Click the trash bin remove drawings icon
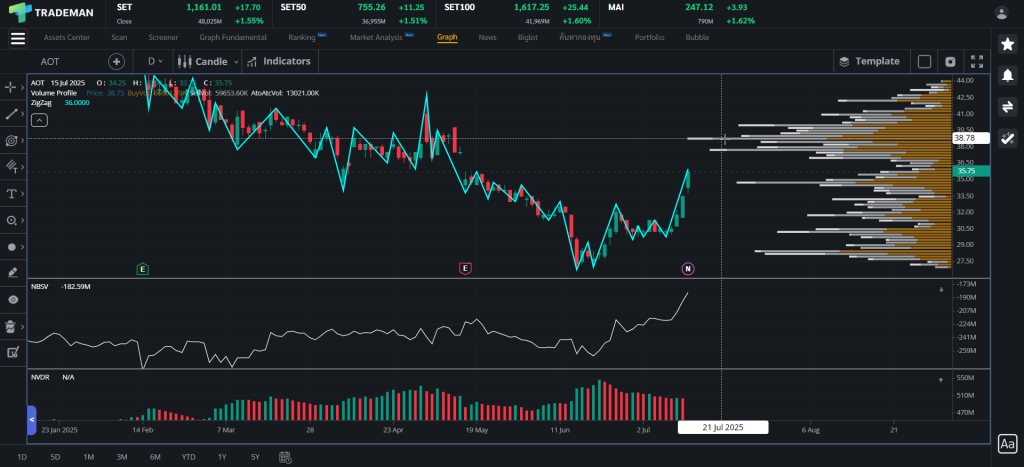The image size is (1024, 467). coord(12,326)
